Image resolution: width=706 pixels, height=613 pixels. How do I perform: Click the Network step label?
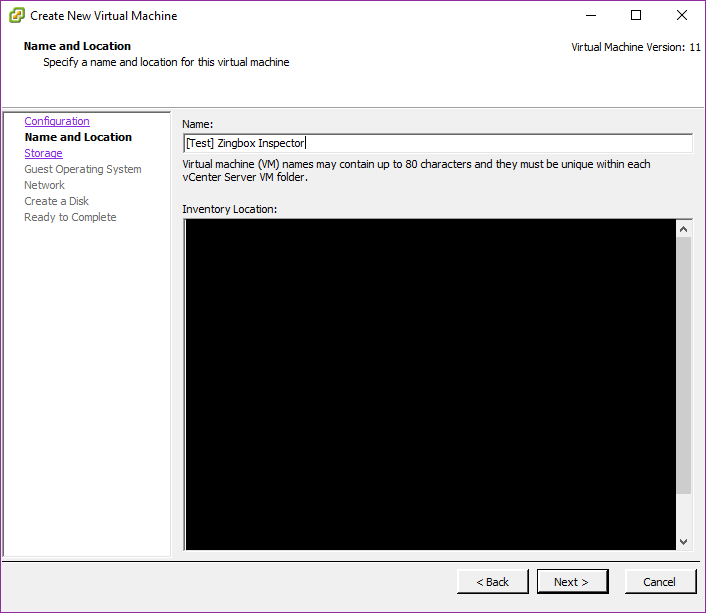tap(45, 185)
